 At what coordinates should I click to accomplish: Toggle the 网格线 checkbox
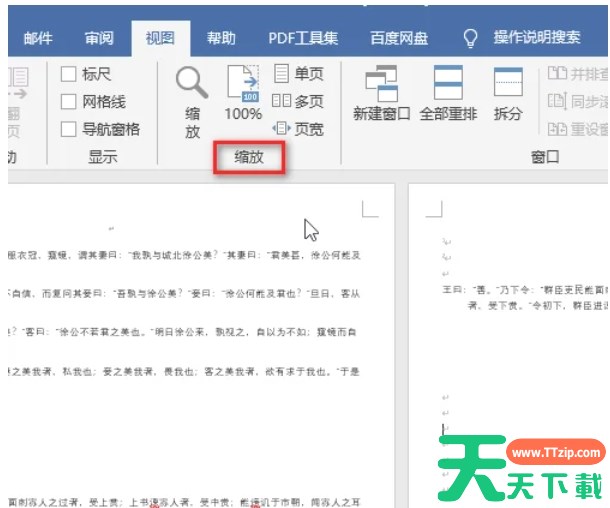[68, 102]
